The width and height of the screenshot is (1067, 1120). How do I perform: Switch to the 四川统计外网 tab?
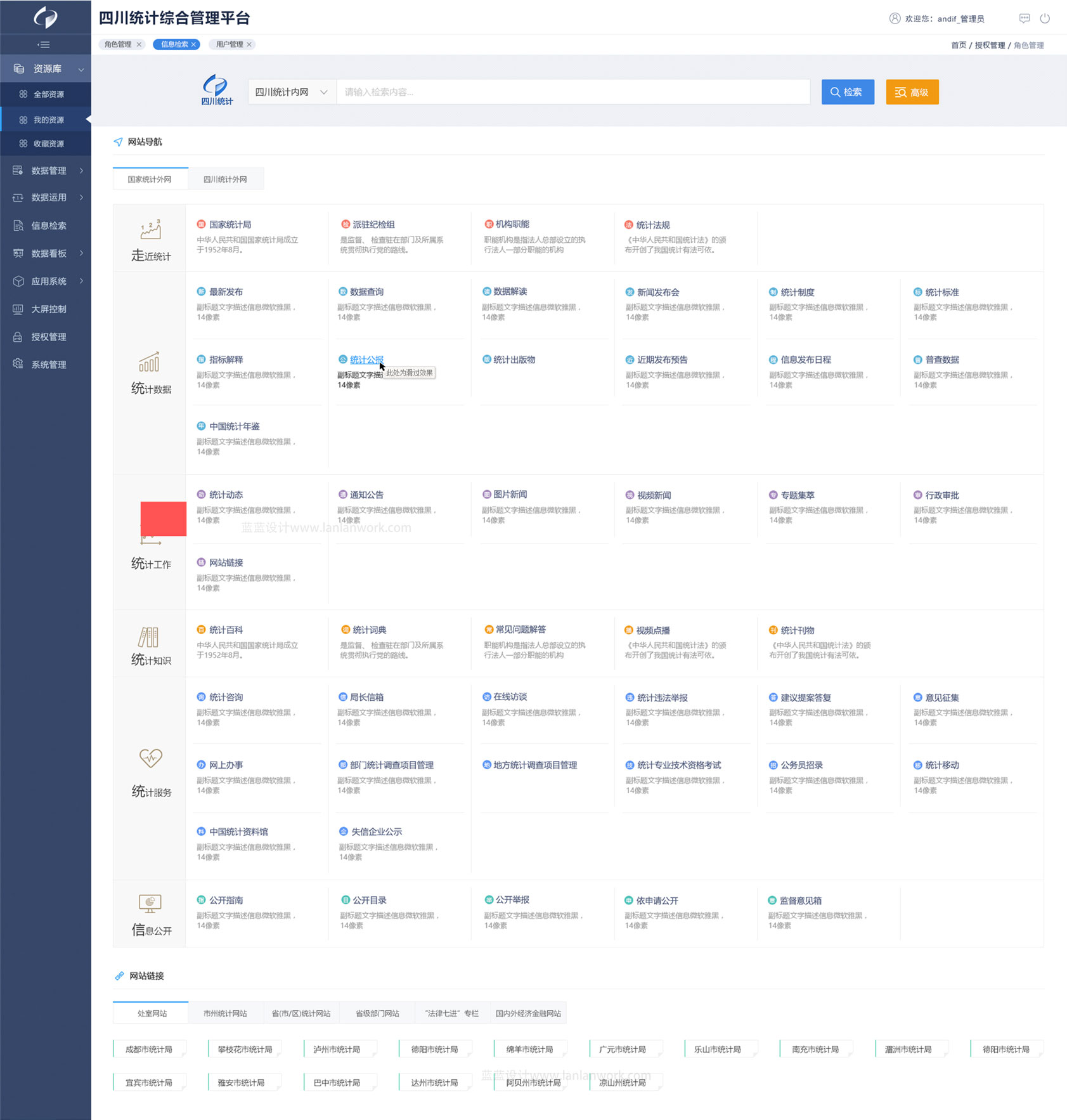pyautogui.click(x=225, y=179)
